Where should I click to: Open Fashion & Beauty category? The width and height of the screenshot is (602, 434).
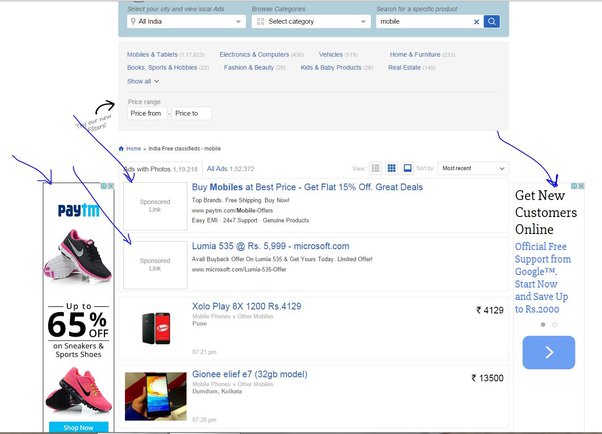pos(249,68)
